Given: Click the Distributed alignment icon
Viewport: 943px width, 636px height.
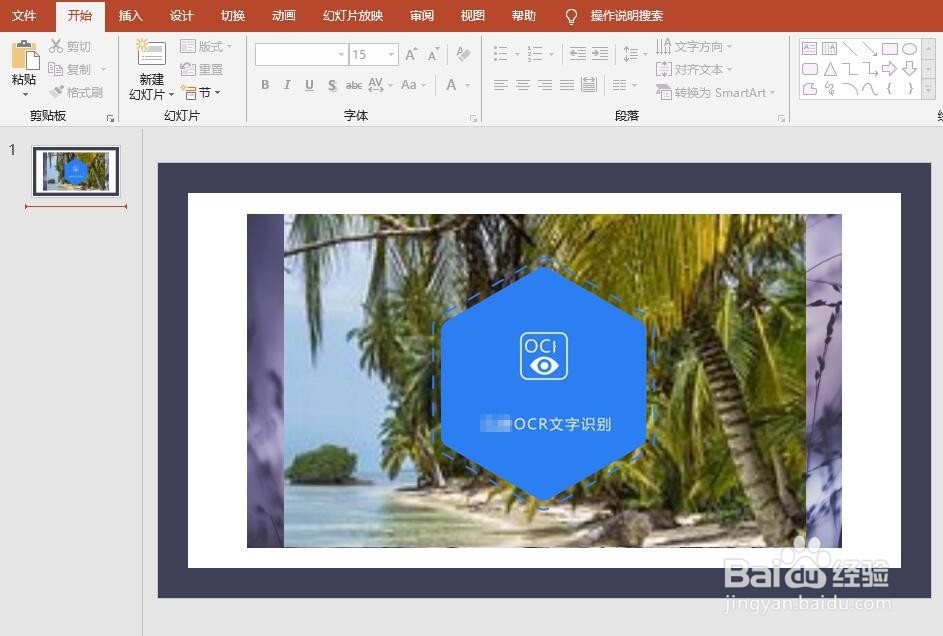Looking at the screenshot, I should tap(589, 85).
